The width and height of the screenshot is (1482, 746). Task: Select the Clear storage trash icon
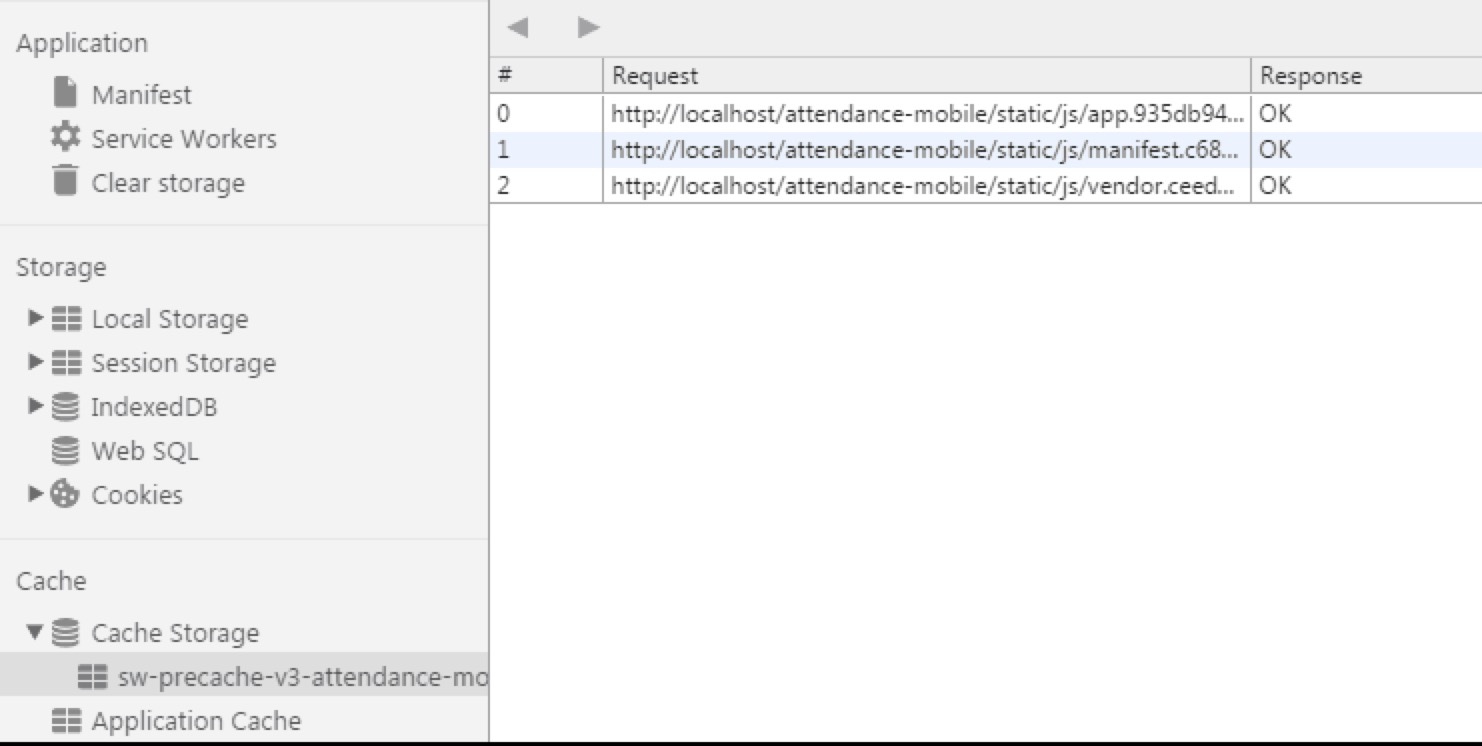[65, 181]
